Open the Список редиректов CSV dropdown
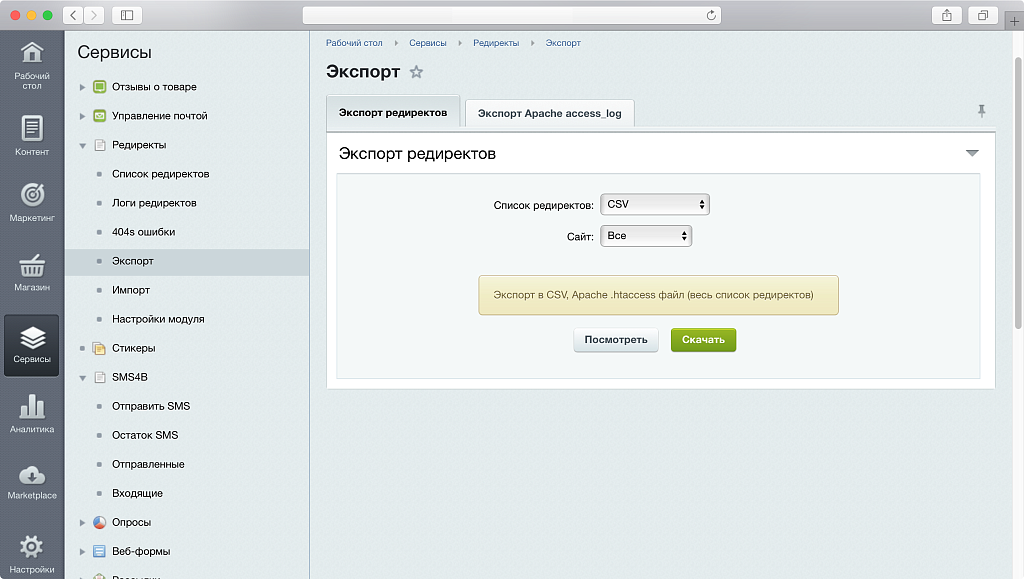1024x579 pixels. [x=654, y=204]
